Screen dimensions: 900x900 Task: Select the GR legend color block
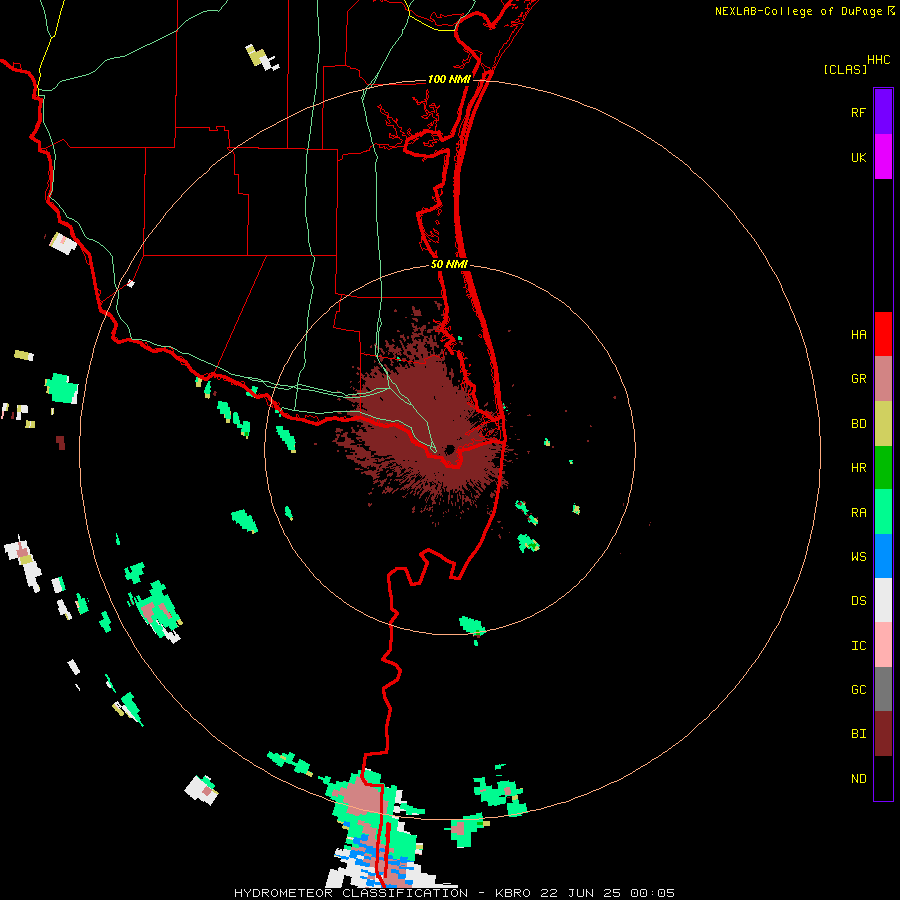883,379
